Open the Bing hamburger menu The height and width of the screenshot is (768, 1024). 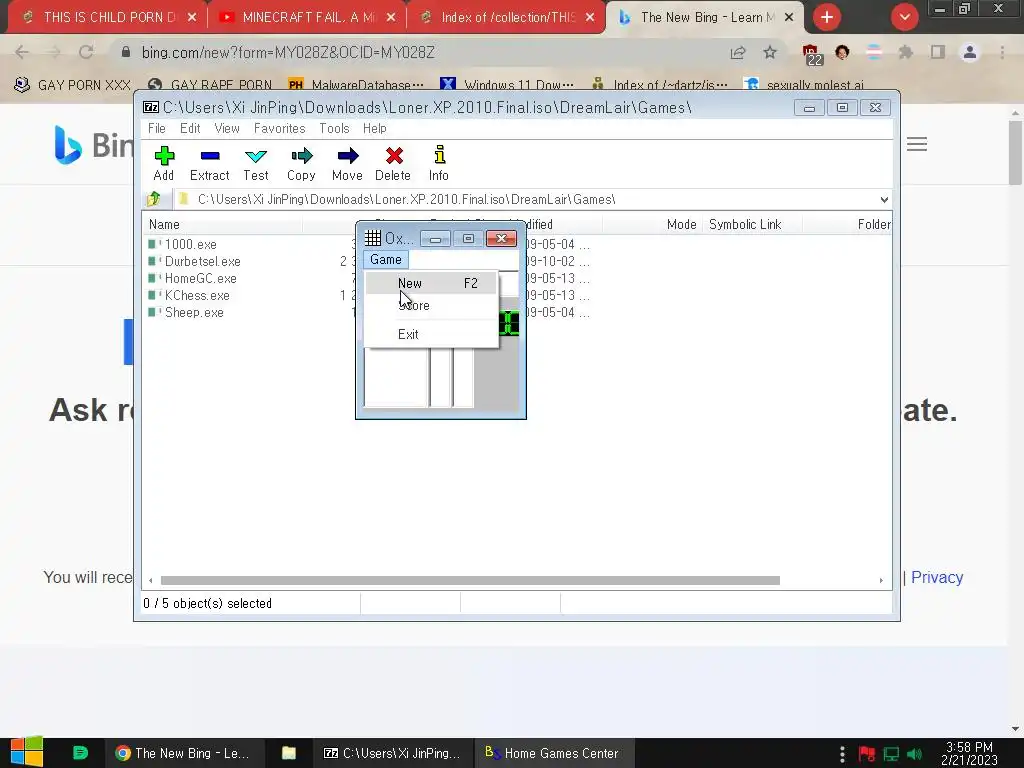[917, 144]
